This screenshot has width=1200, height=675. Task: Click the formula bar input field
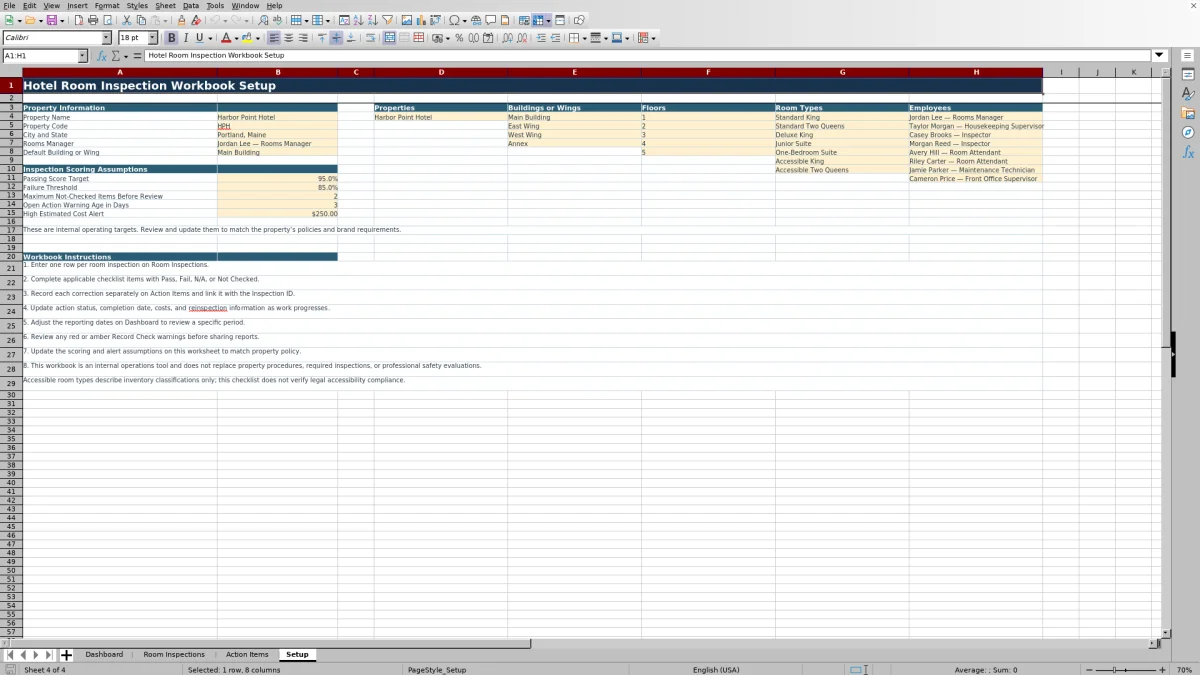(x=648, y=56)
